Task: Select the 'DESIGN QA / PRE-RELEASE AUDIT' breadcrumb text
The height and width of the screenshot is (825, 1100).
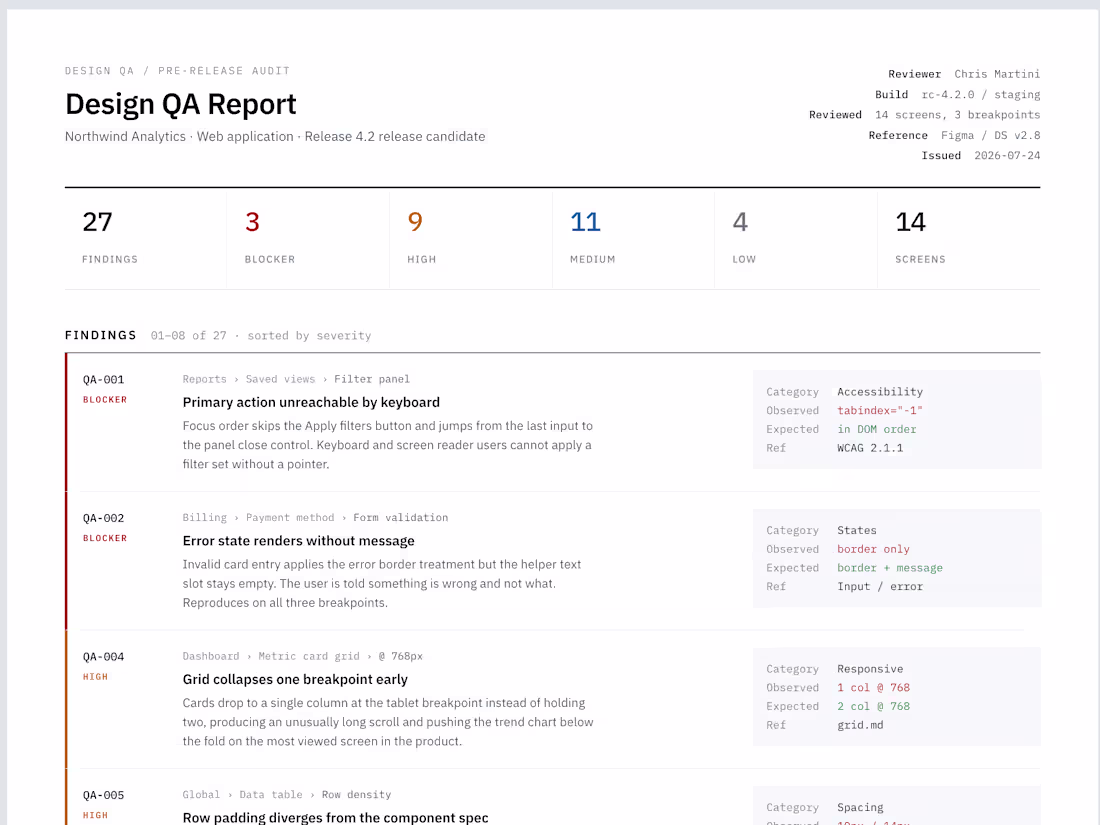Action: tap(177, 71)
